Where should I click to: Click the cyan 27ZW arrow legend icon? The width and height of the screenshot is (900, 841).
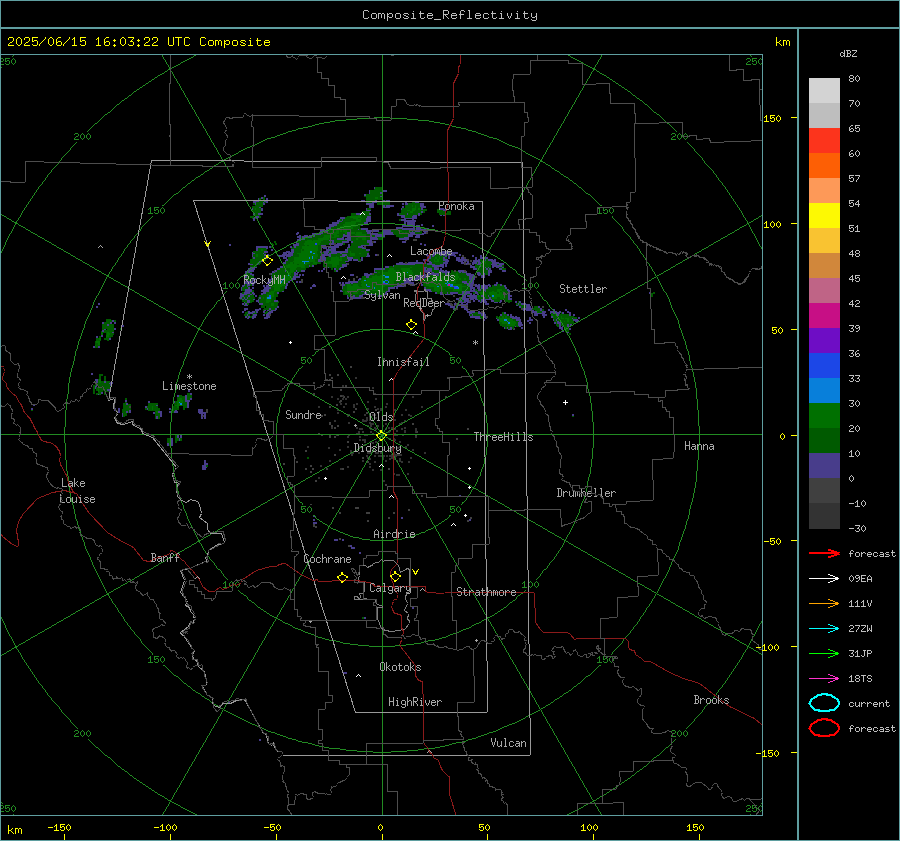[824, 629]
